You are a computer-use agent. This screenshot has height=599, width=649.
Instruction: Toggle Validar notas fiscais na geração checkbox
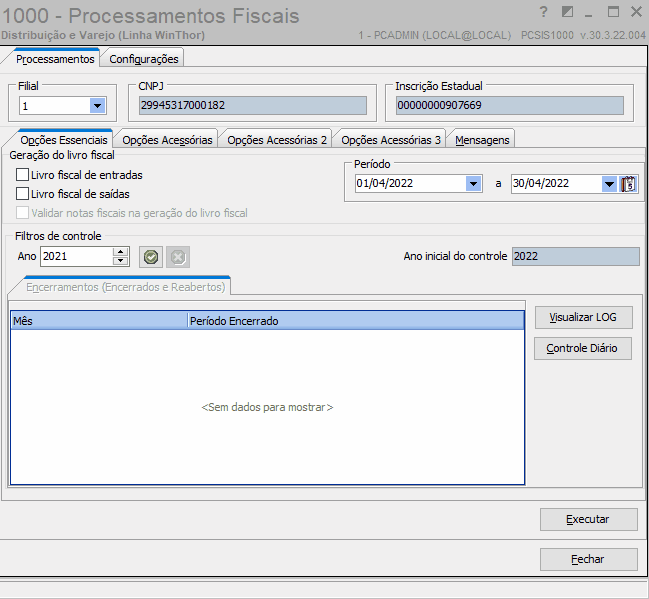coord(22,213)
